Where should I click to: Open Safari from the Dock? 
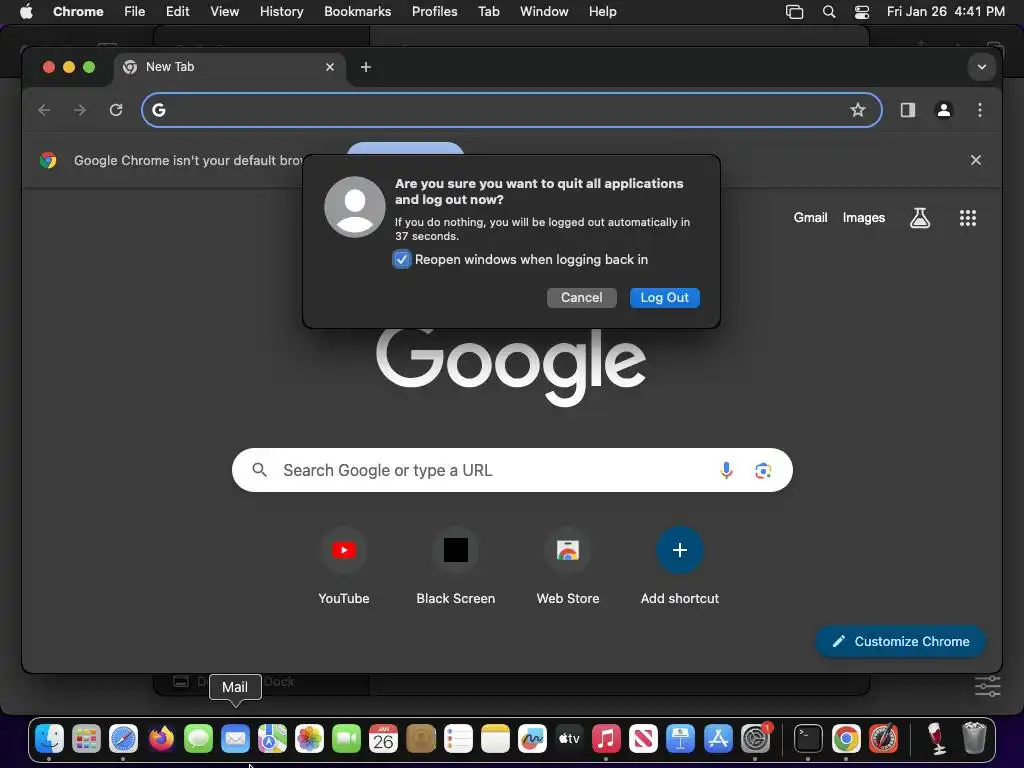123,739
